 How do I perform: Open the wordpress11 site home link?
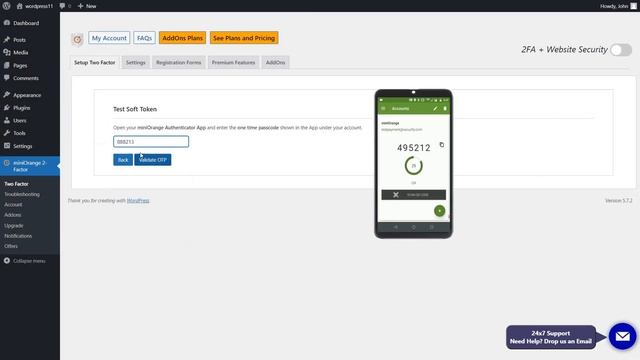click(x=35, y=6)
